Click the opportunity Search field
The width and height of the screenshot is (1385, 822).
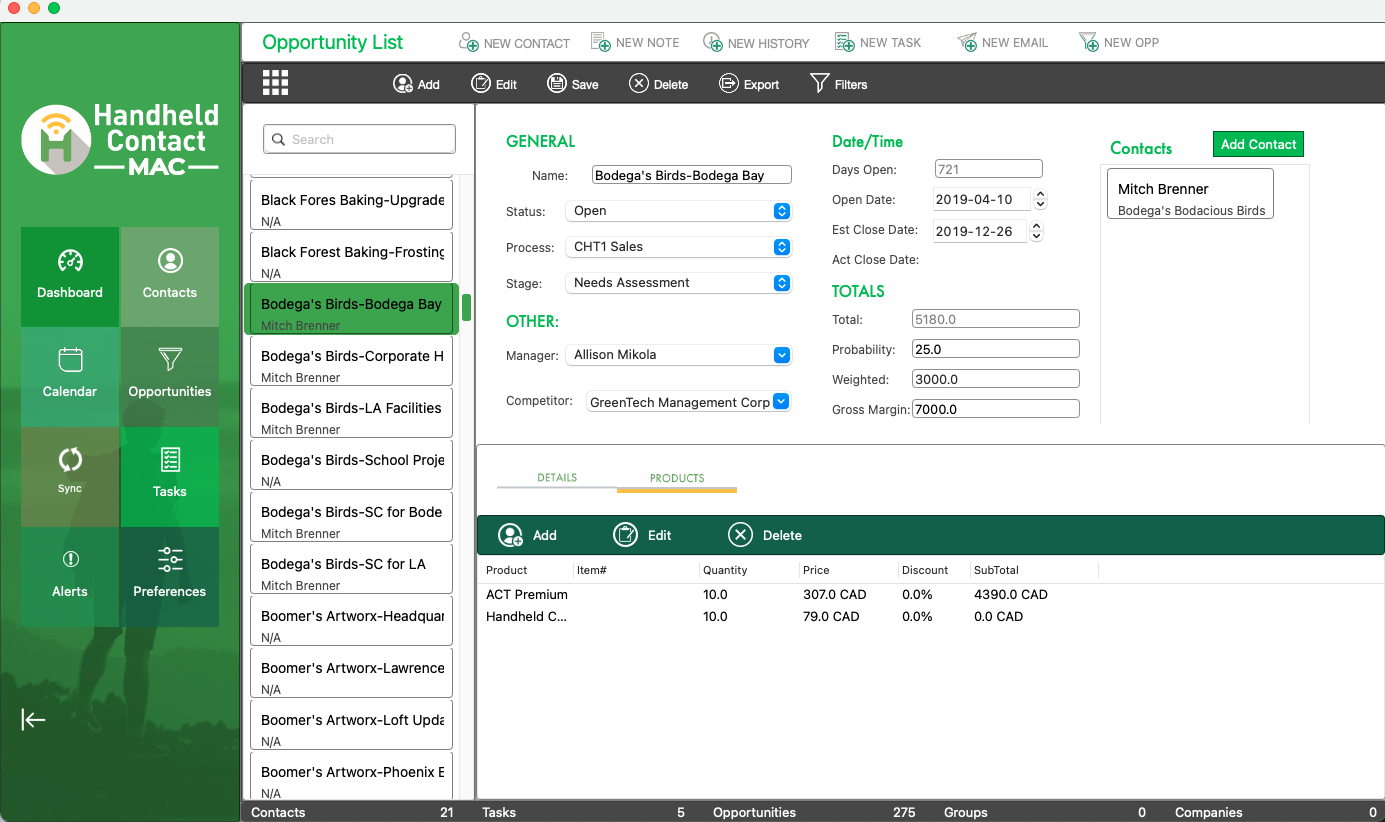coord(360,139)
